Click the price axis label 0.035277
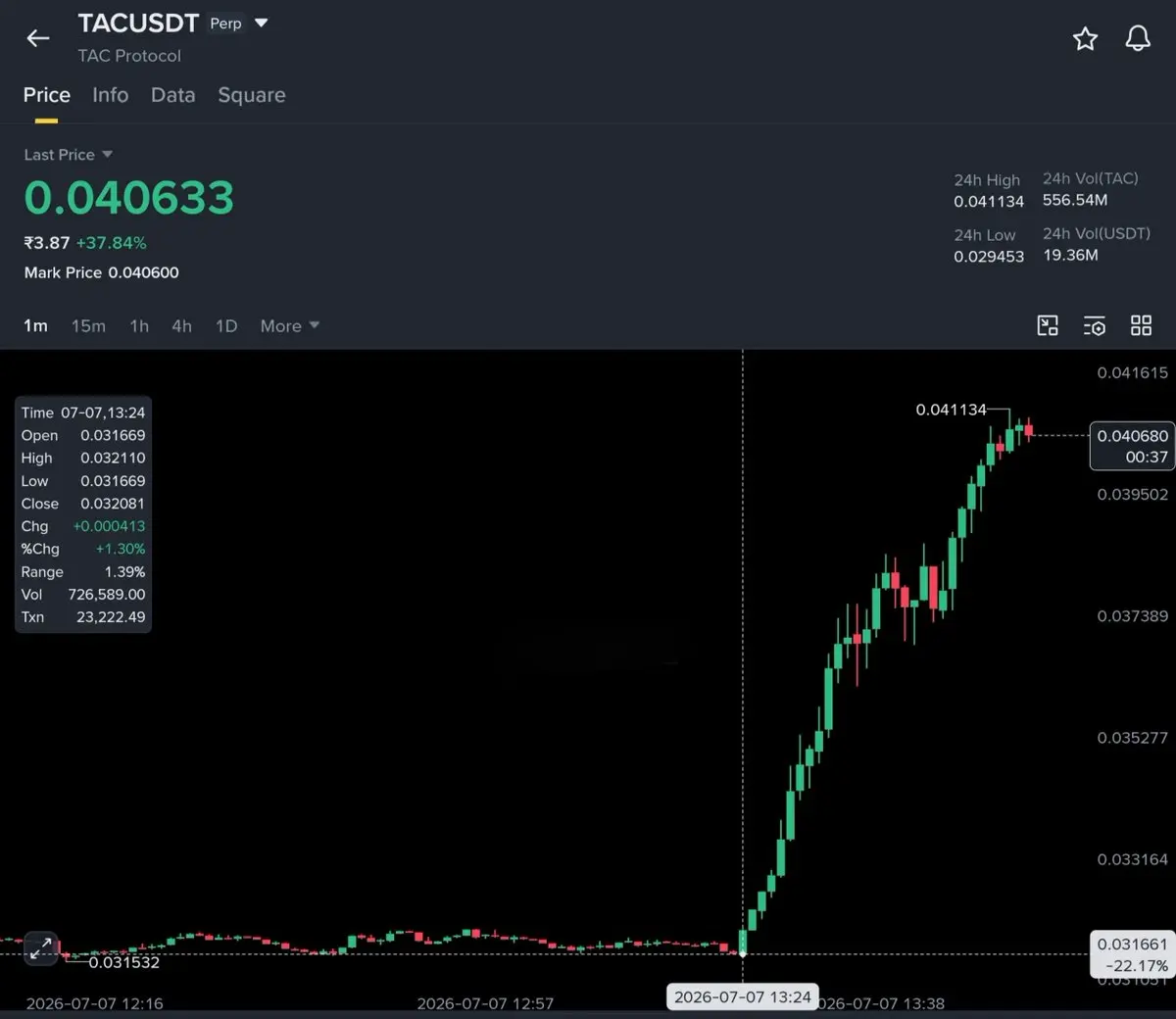1176x1019 pixels. pyautogui.click(x=1133, y=738)
